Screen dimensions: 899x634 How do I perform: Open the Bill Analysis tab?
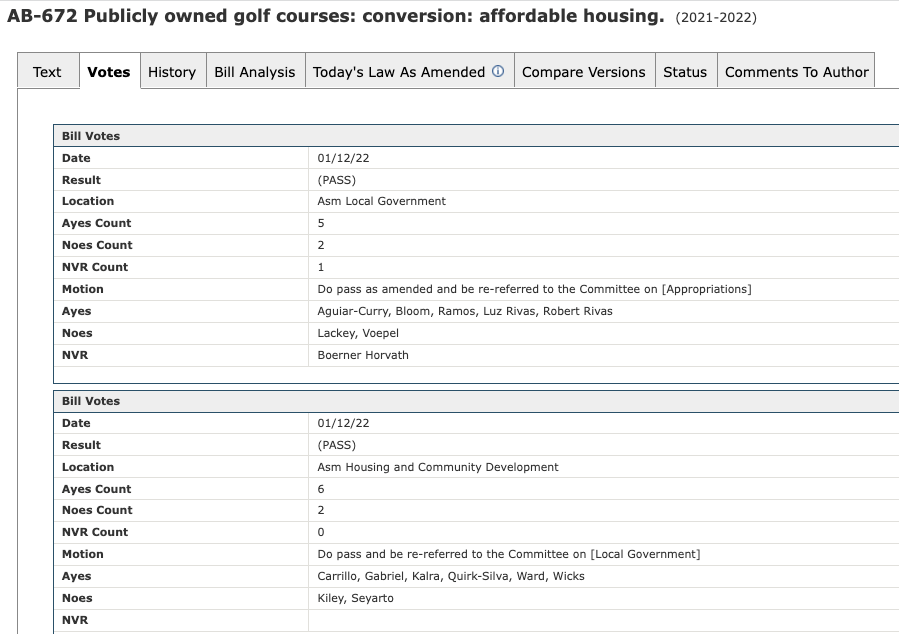pyautogui.click(x=255, y=72)
